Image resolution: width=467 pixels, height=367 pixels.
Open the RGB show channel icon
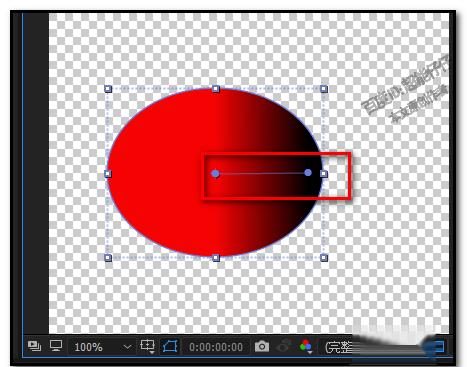[x=306, y=346]
